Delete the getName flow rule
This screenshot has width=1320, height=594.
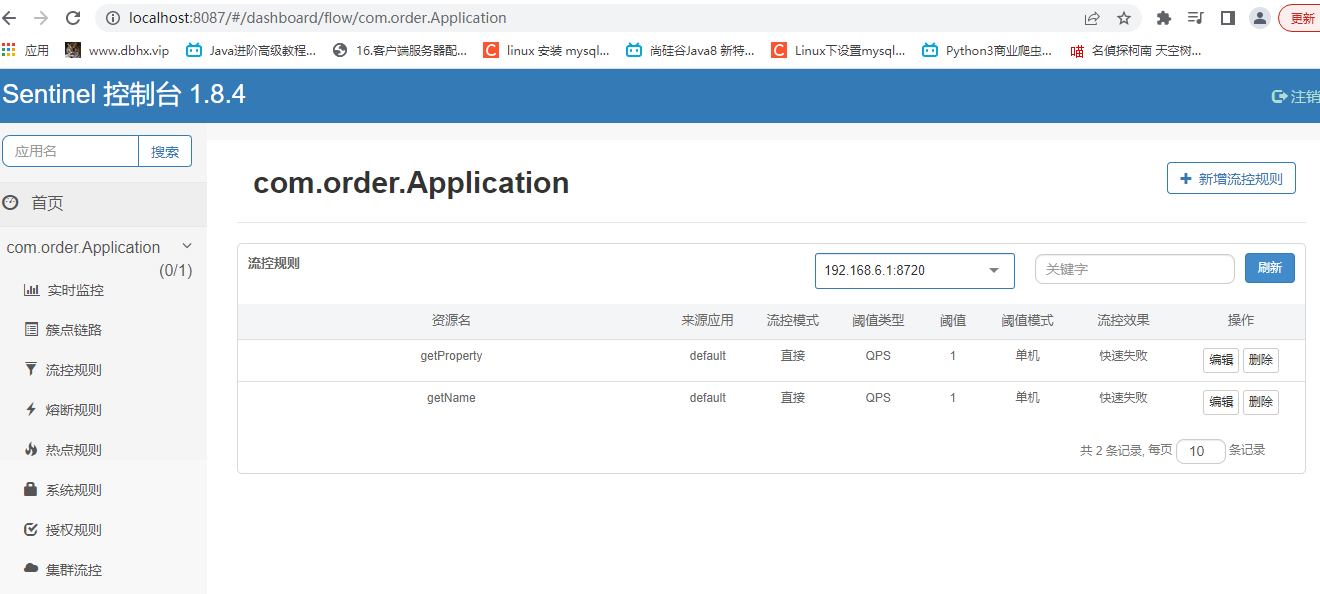[1261, 401]
